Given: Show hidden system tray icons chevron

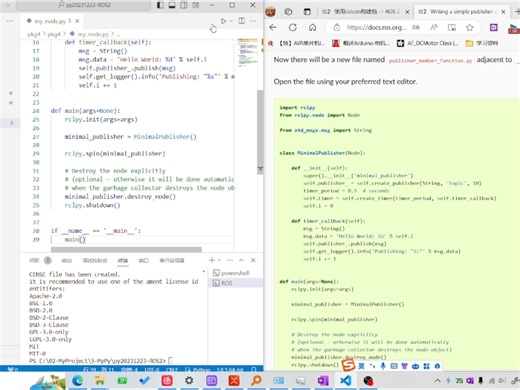Looking at the screenshot, I should pyautogui.click(x=438, y=380).
